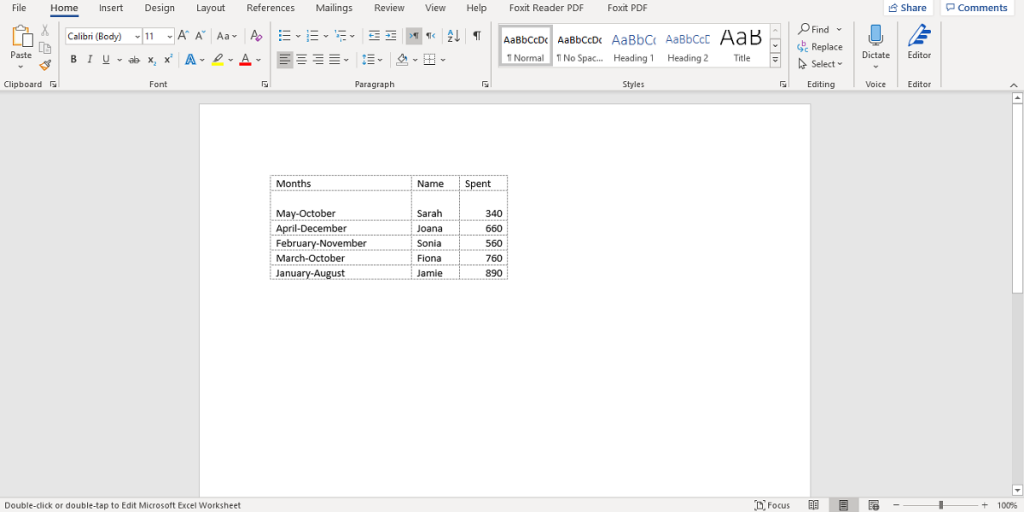Open the font name dropdown
The image size is (1024, 512).
click(137, 37)
